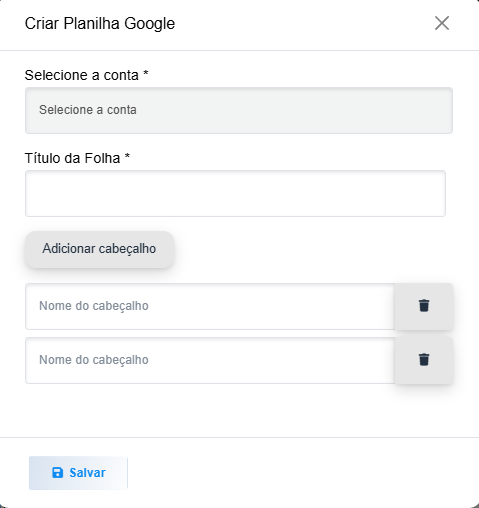This screenshot has width=479, height=508.
Task: Open the Selecione a conta dropdown
Action: (239, 110)
